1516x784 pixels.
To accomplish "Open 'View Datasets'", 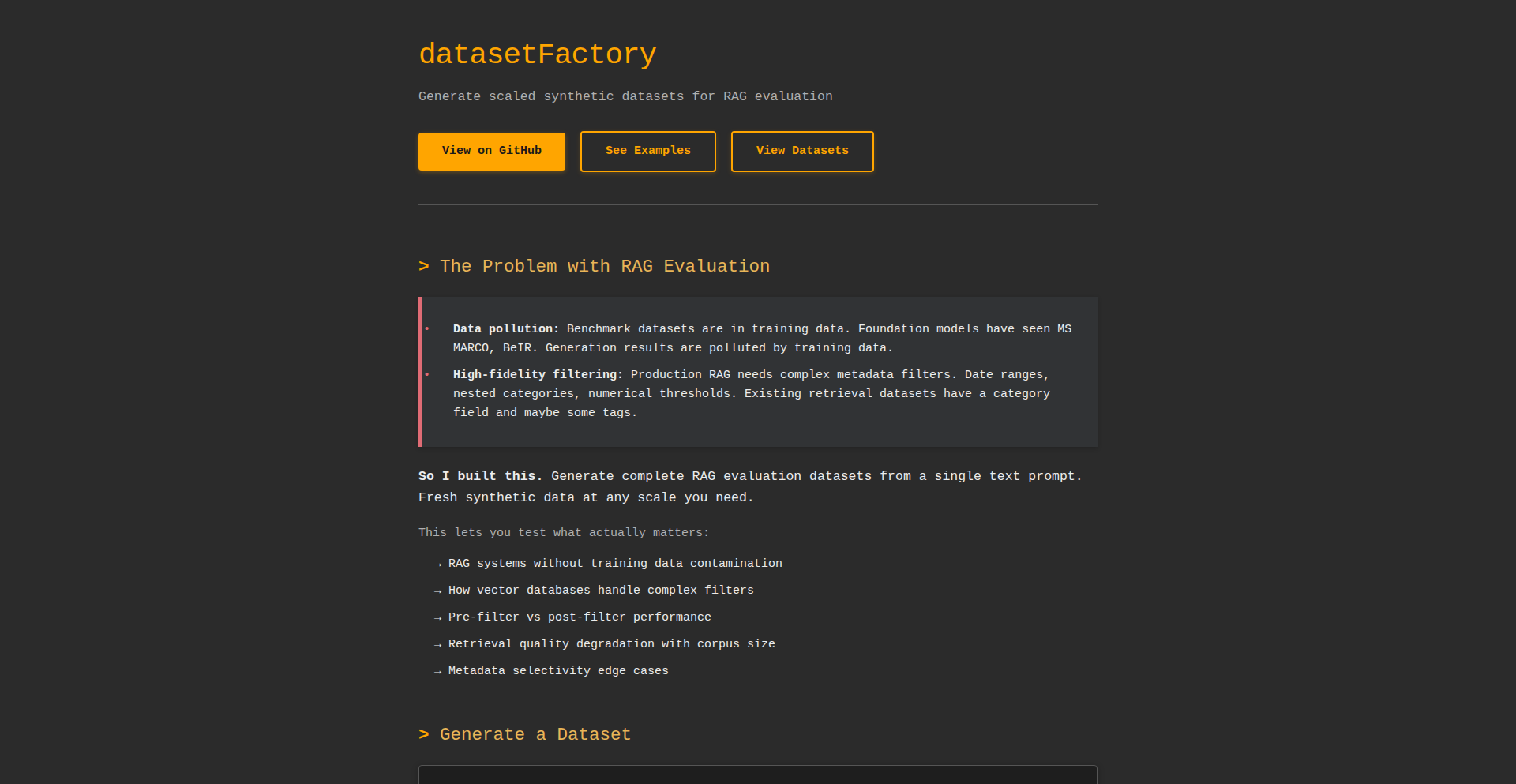I will [801, 151].
